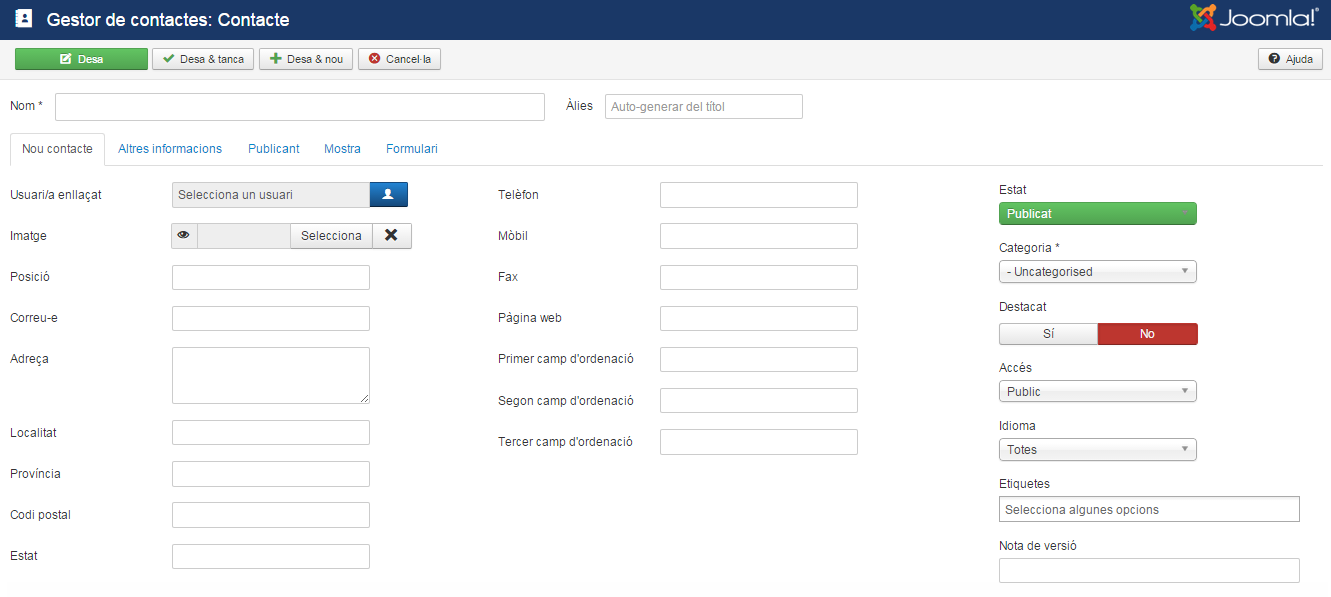Click Desa & tanca button
This screenshot has height=597, width=1331.
tap(203, 59)
